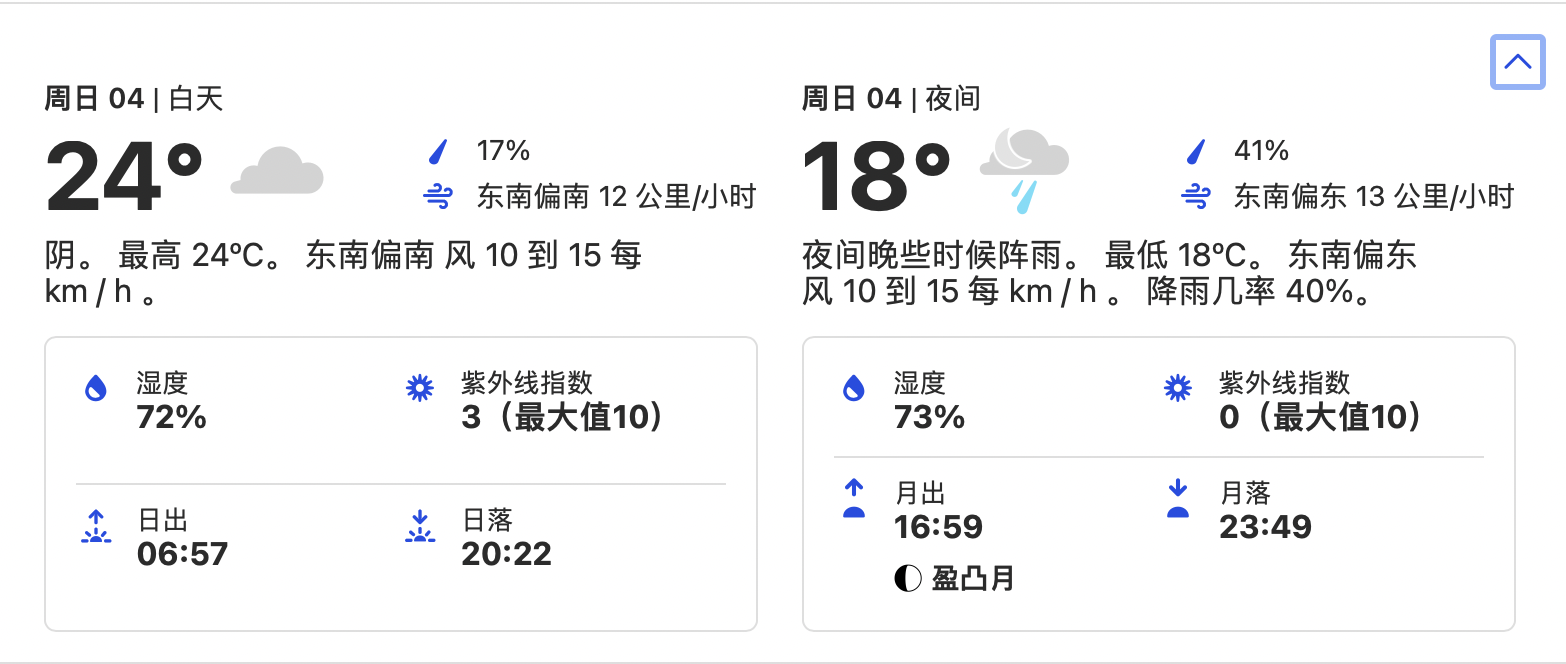Click the 24° daytime temperature
This screenshot has height=664, width=1566.
pos(125,176)
